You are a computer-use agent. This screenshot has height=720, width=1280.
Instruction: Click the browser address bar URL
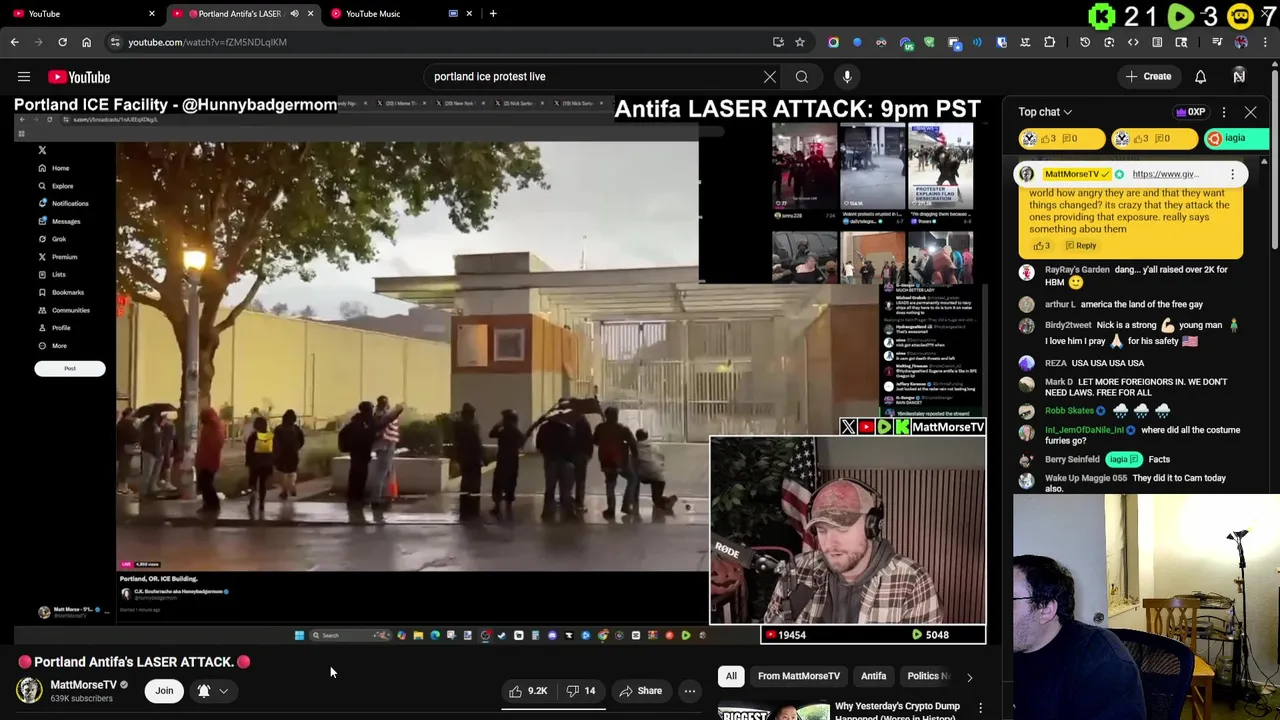(x=208, y=42)
